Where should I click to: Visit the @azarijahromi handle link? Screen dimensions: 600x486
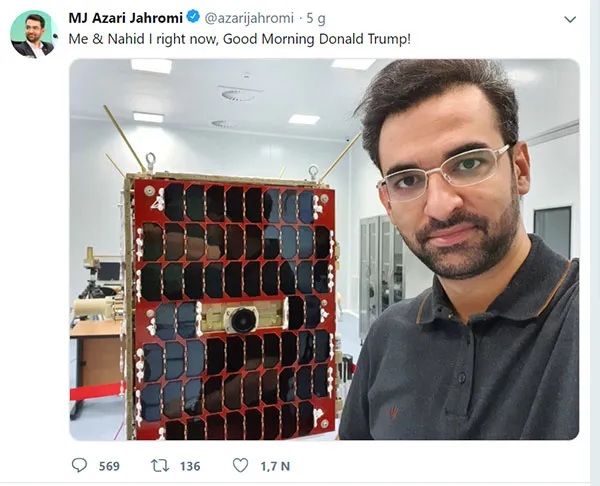pos(249,18)
